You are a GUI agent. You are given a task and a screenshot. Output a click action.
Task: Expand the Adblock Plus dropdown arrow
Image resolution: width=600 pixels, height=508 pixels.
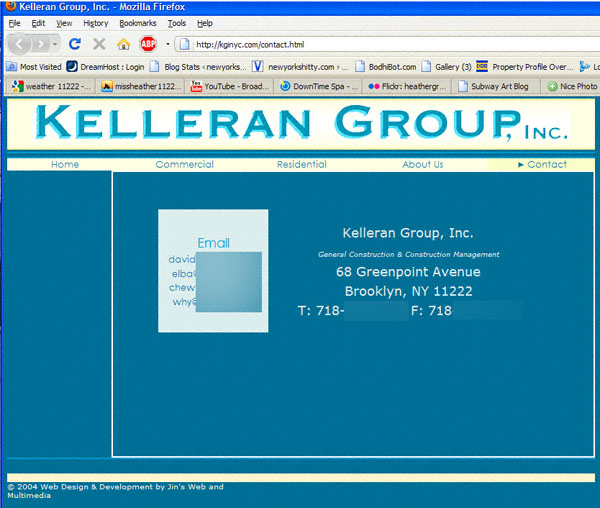pos(166,44)
